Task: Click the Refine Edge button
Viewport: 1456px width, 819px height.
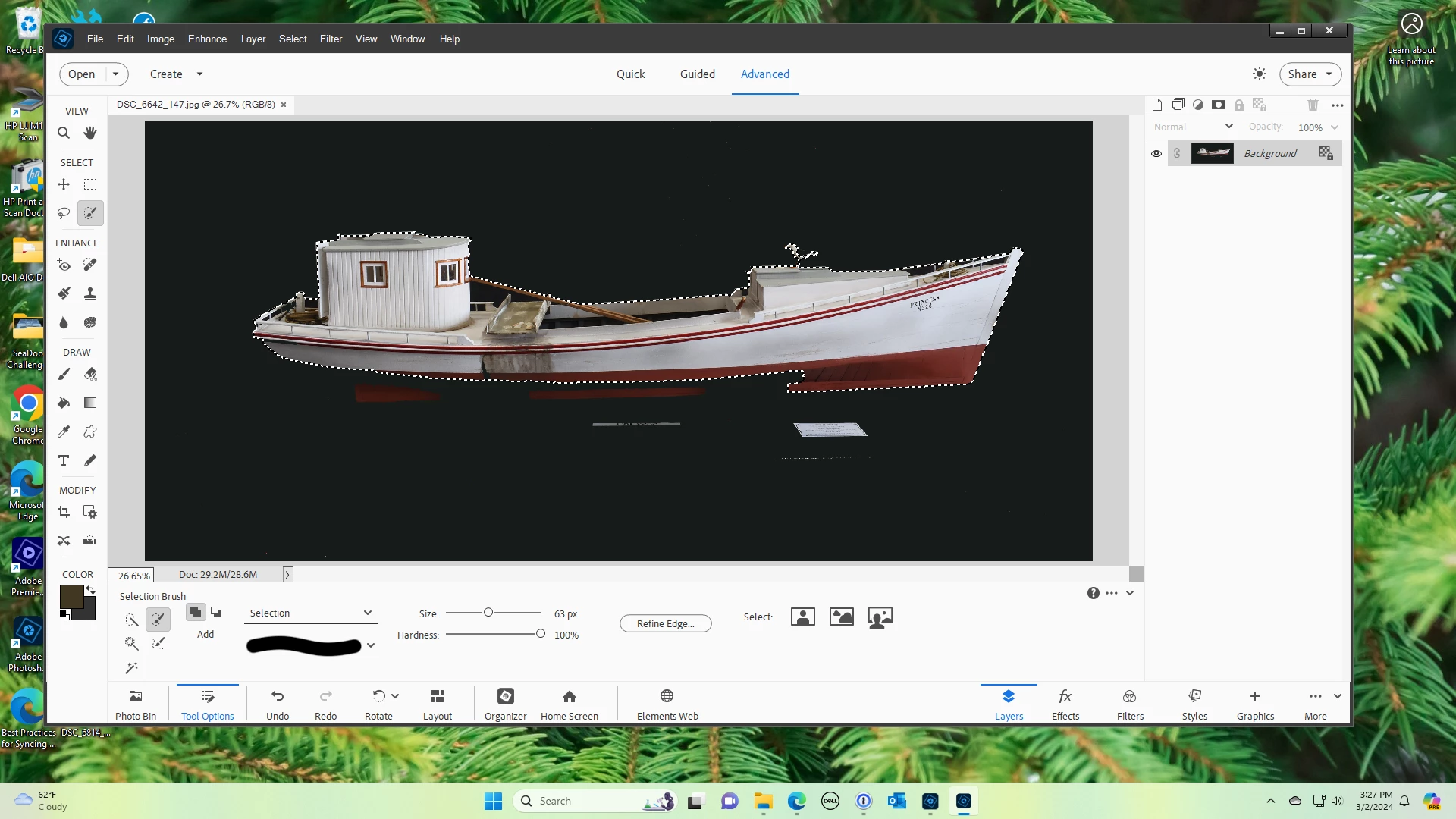Action: 665,623
